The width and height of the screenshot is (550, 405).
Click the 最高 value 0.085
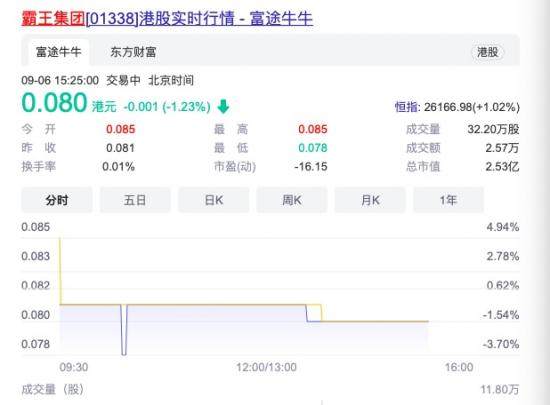click(313, 129)
